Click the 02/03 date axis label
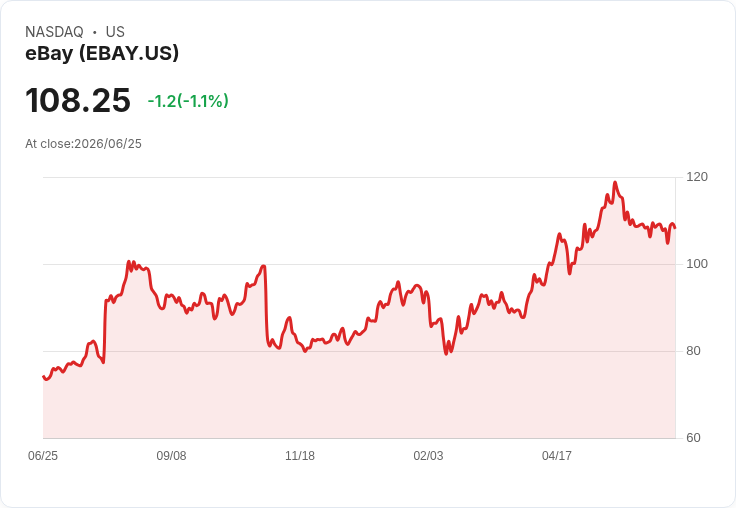The image size is (736, 508). point(428,456)
